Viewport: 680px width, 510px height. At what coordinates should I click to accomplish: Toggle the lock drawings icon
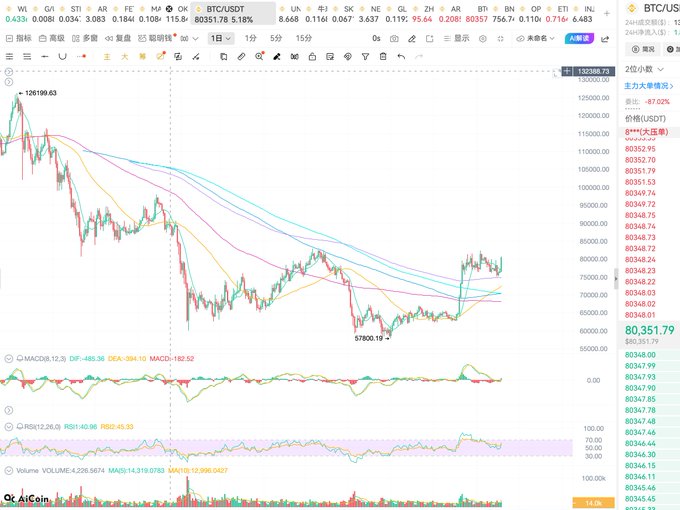(x=312, y=56)
